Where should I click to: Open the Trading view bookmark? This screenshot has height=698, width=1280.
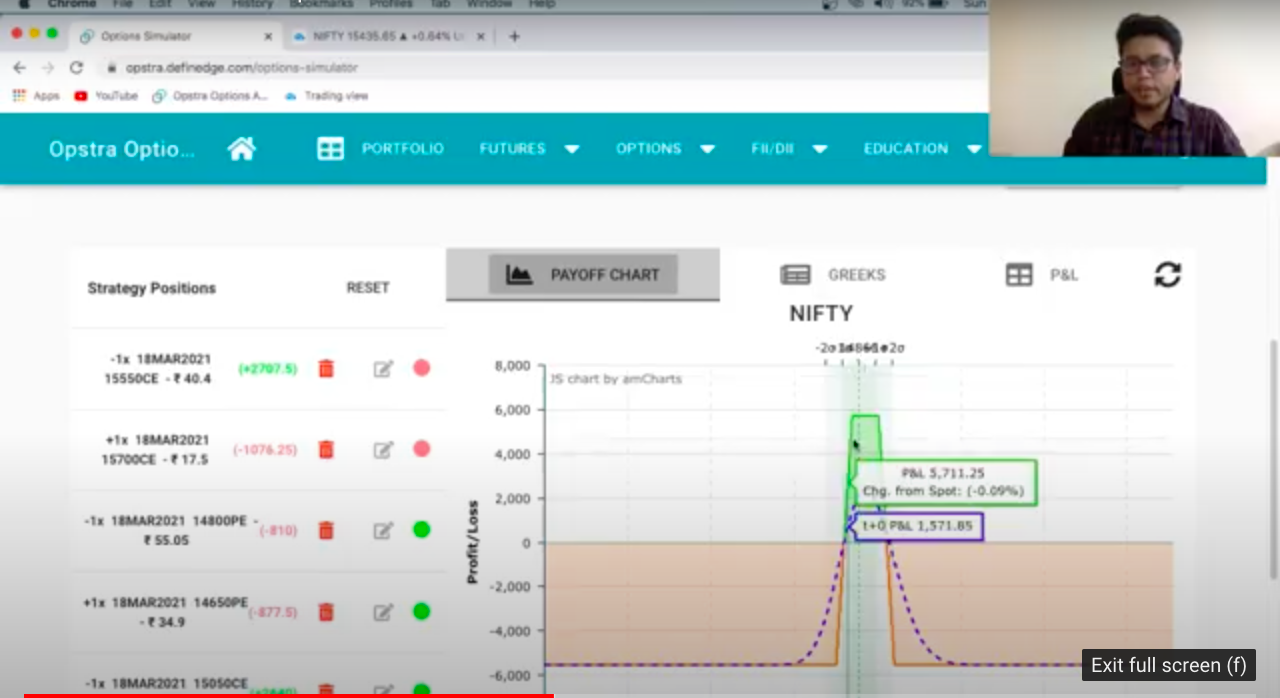[x=327, y=96]
